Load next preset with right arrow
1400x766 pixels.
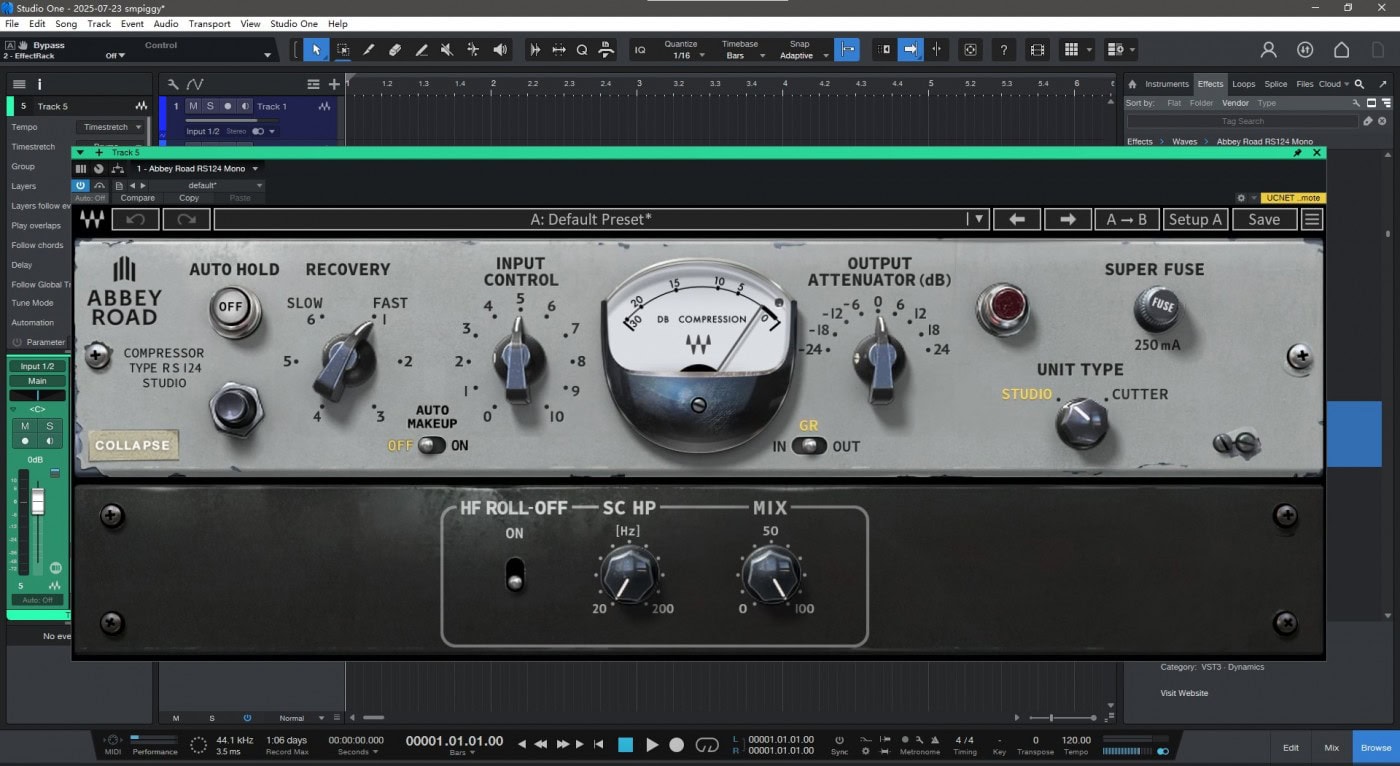point(1067,219)
